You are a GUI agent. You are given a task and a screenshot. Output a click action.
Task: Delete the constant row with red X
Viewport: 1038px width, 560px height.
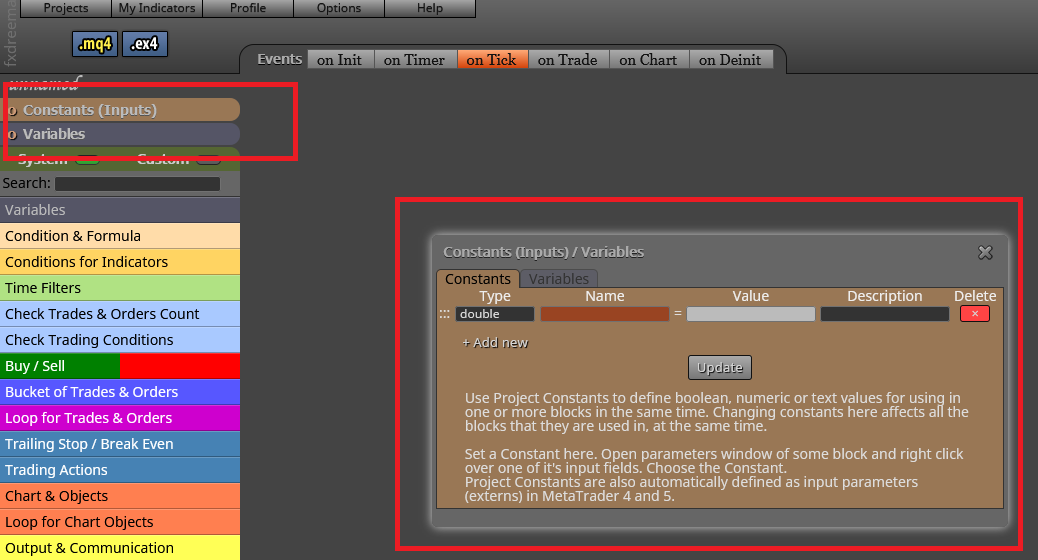[974, 314]
